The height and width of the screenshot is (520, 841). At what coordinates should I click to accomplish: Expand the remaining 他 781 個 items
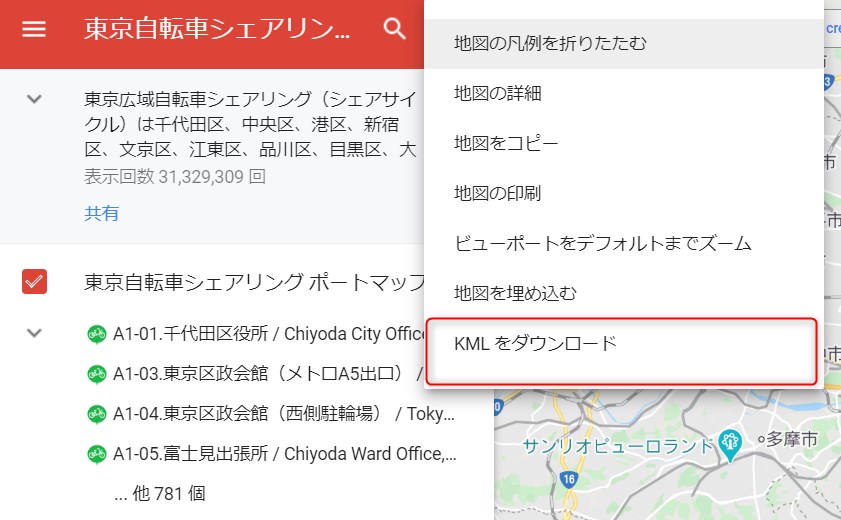click(158, 493)
